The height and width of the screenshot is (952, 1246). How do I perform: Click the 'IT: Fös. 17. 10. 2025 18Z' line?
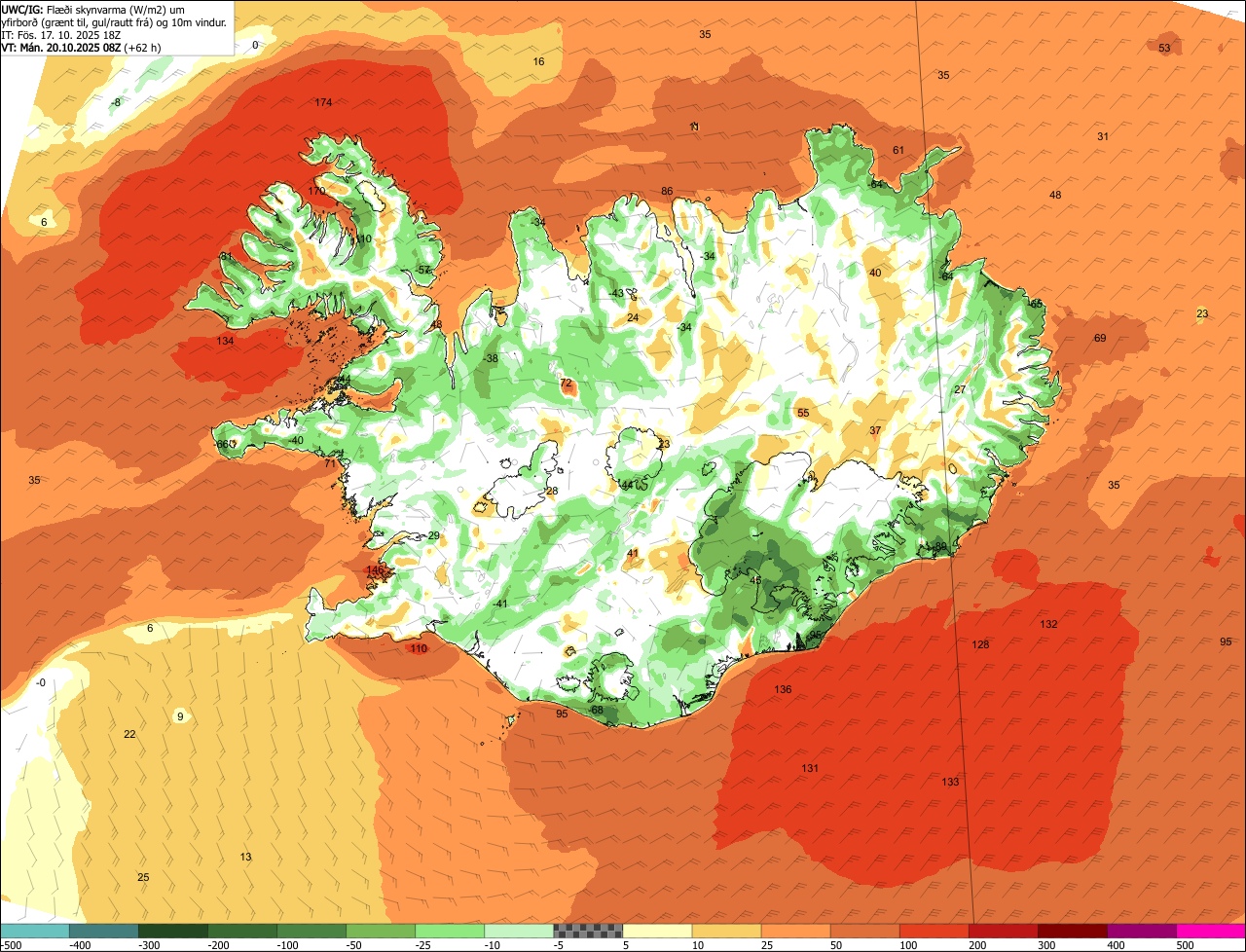pos(61,34)
